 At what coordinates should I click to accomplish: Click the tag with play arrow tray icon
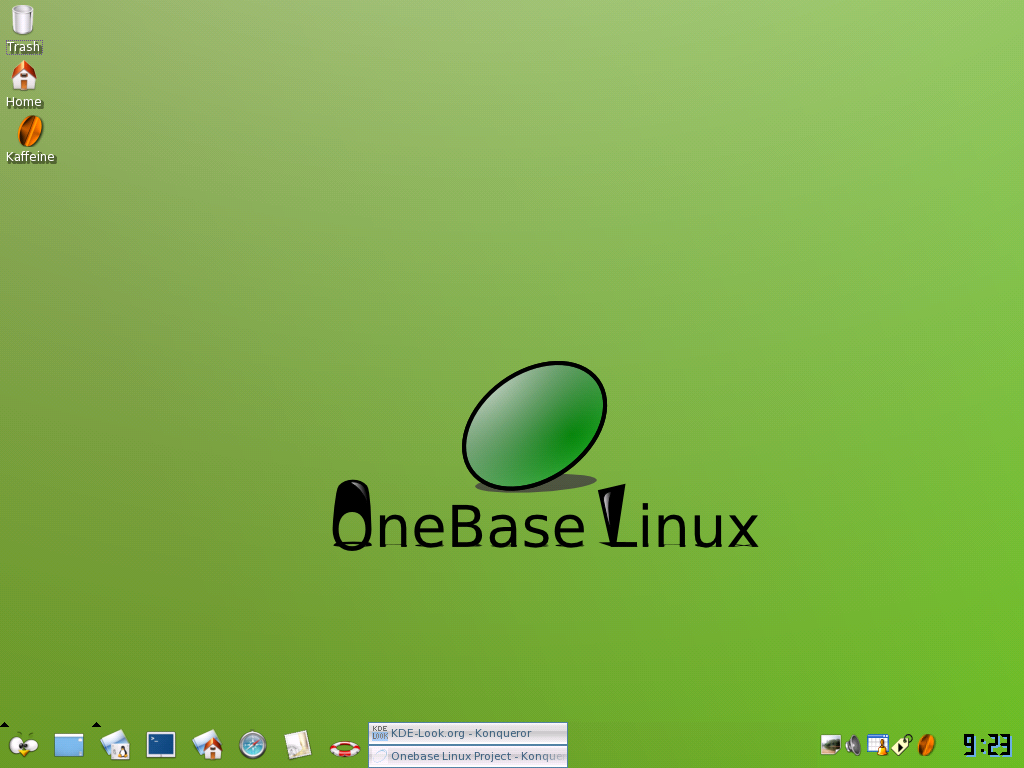(x=901, y=744)
